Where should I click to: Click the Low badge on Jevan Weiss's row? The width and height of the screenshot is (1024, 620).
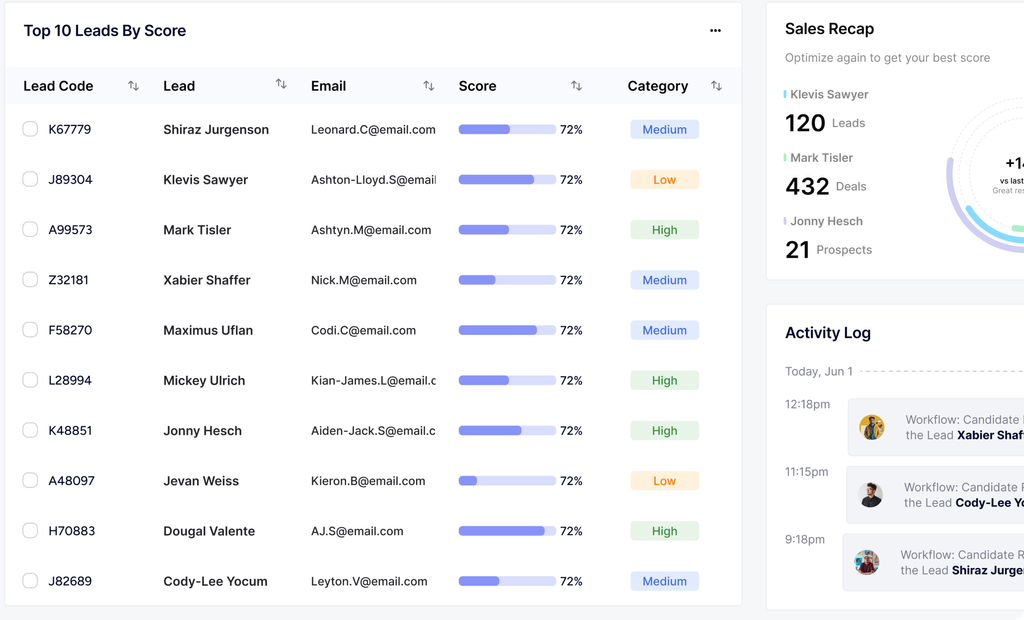[x=664, y=481]
